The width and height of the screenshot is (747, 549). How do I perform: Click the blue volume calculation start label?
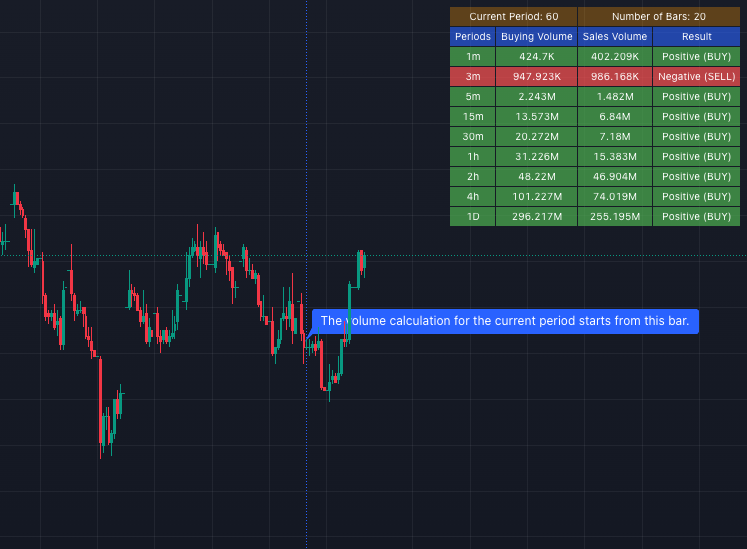pyautogui.click(x=505, y=321)
